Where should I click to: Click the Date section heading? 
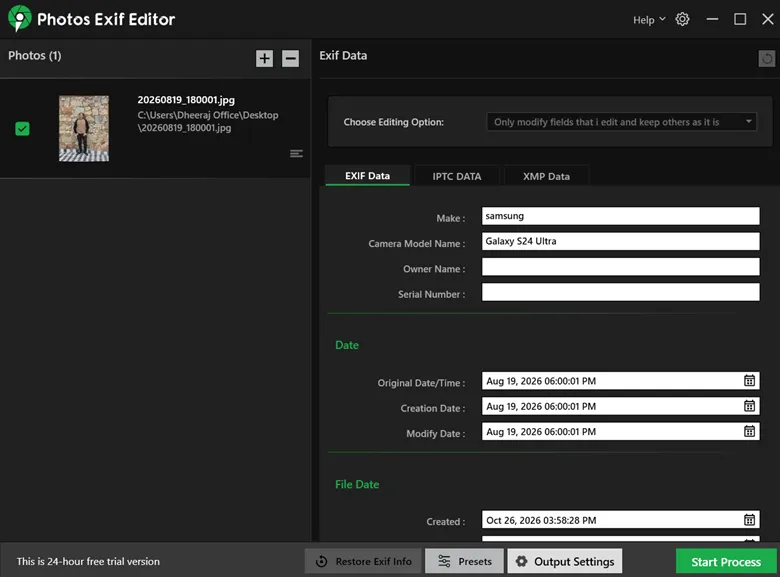(347, 345)
